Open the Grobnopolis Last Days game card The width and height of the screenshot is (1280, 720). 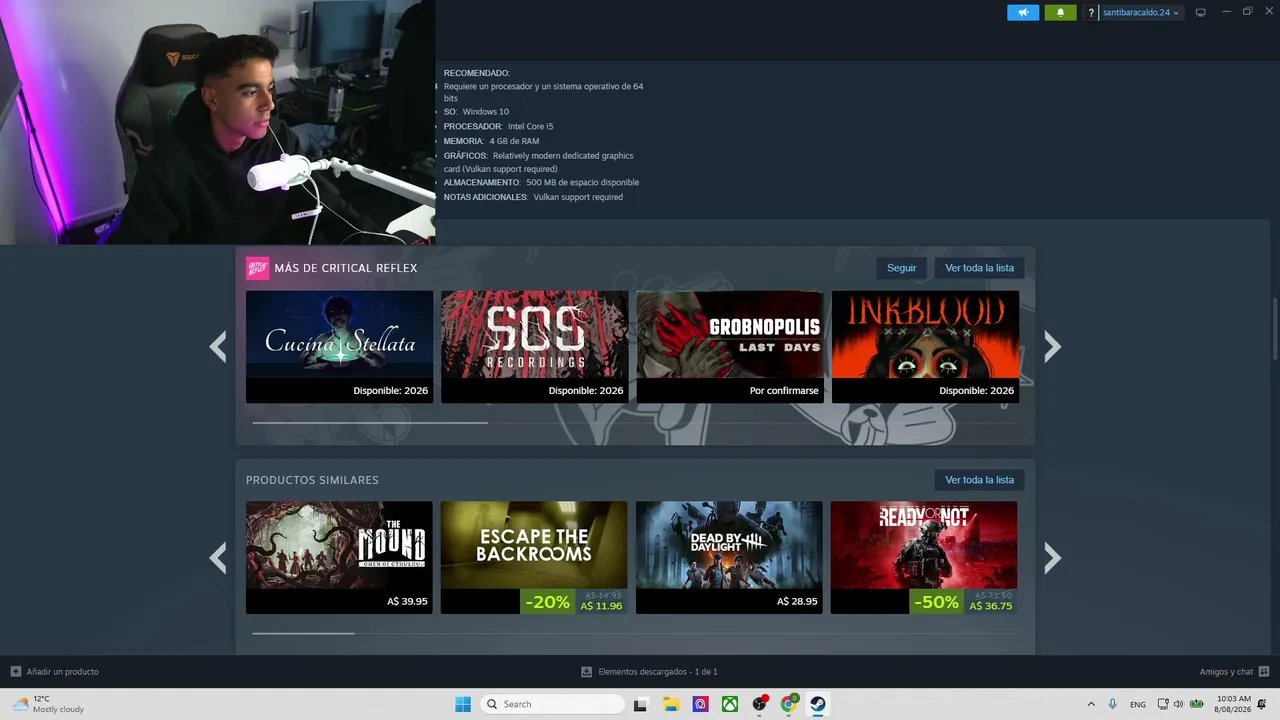[730, 347]
